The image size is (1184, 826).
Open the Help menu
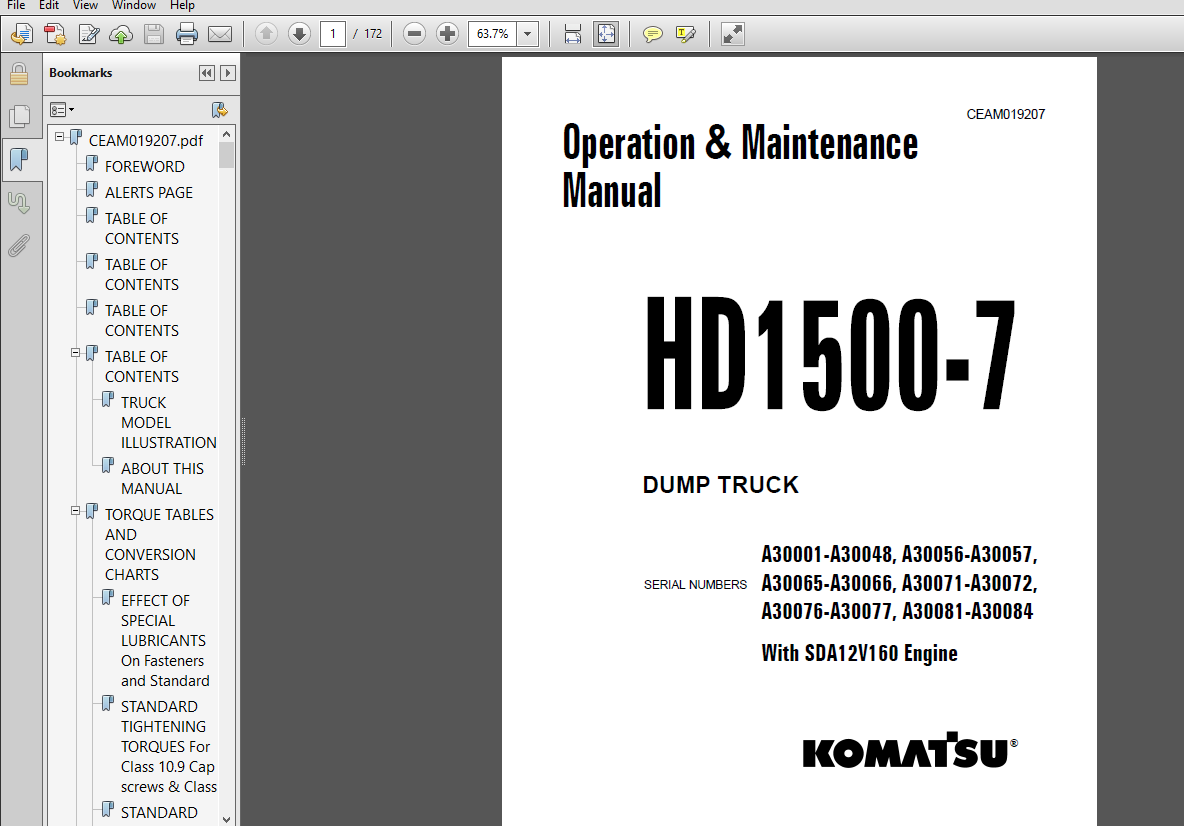(x=182, y=5)
